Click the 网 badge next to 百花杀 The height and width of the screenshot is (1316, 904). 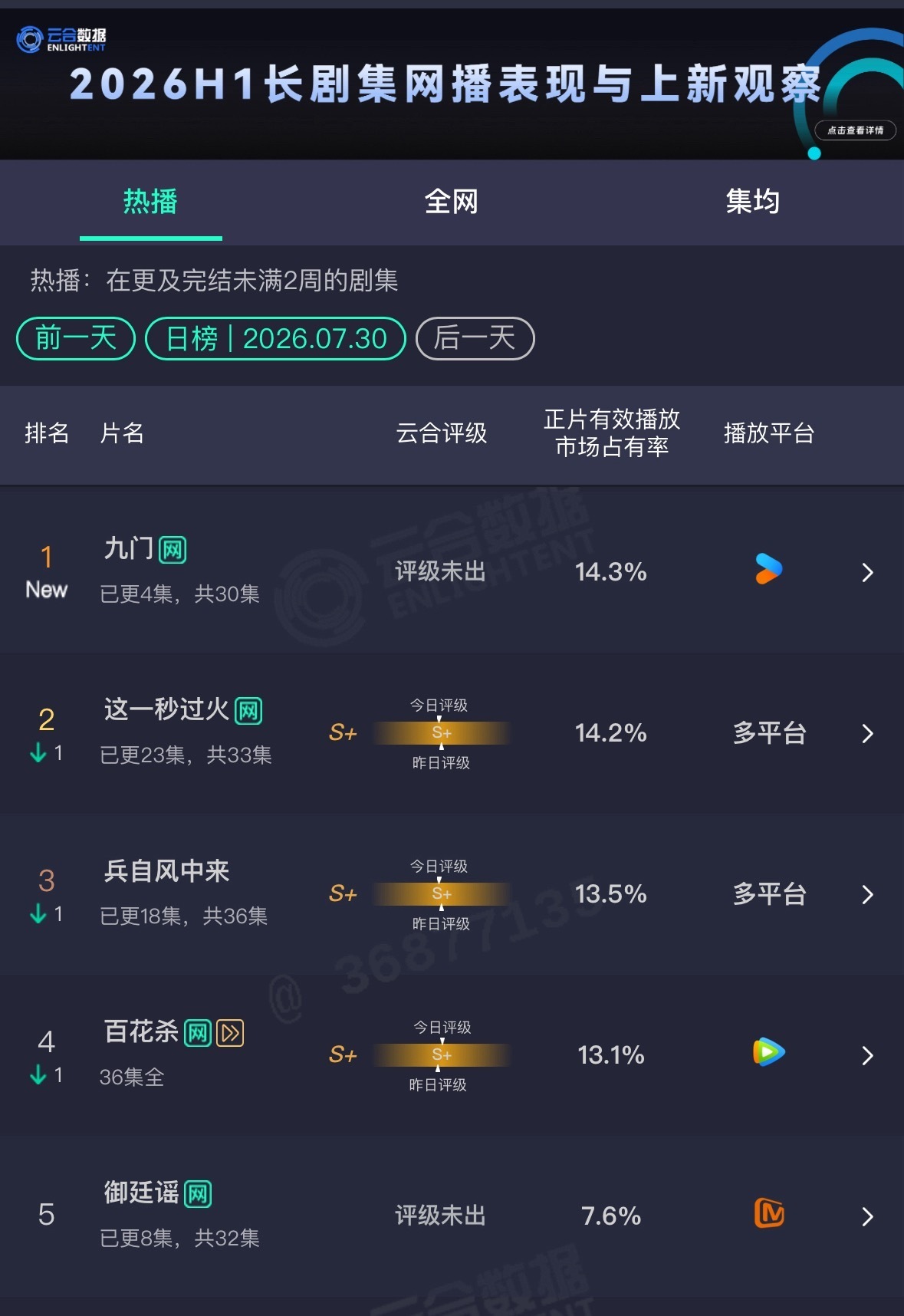click(x=198, y=1033)
